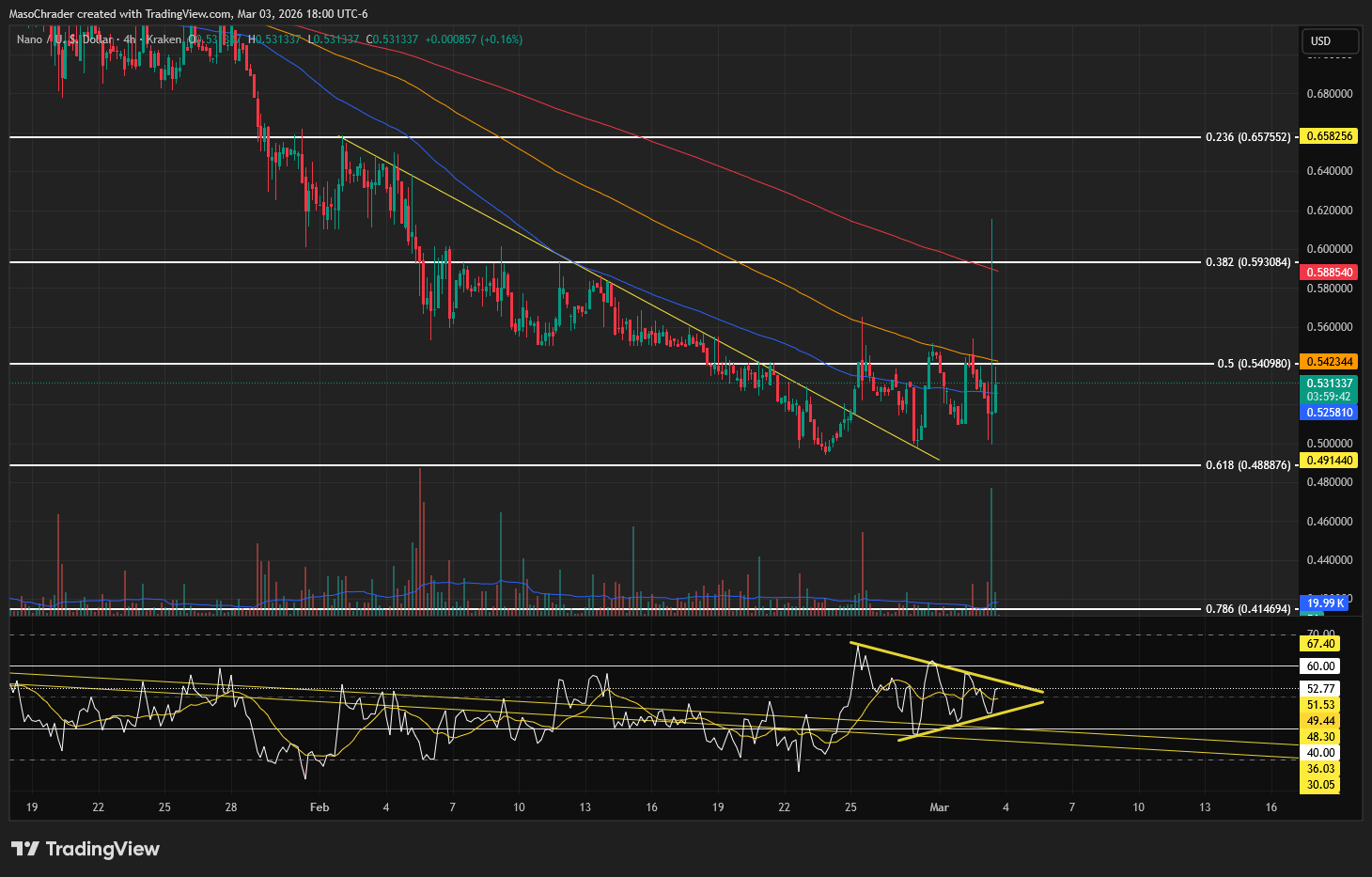Screen dimensions: 1372x877
Task: Select the 0.5 (0.540980) Fibonacci label
Action: [x=1254, y=364]
